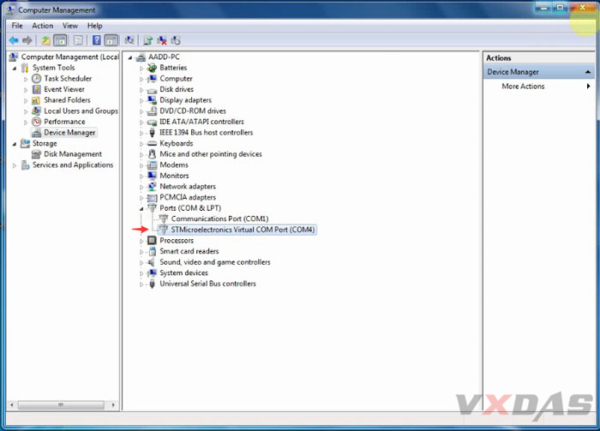Open Properties via the toolbar sheet icon

(x=78, y=40)
